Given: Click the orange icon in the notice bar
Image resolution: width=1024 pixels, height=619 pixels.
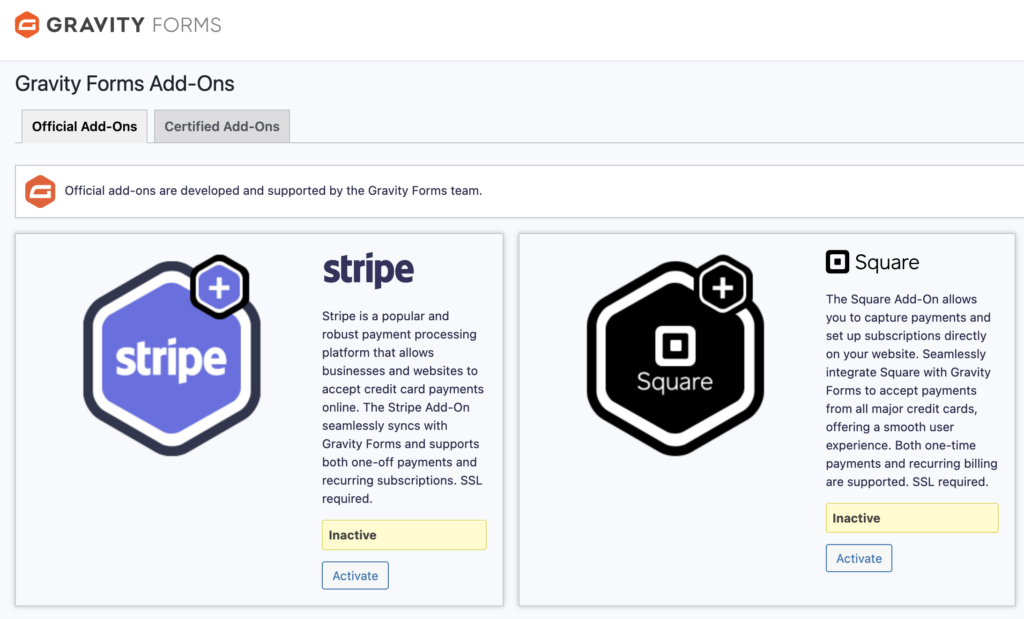Looking at the screenshot, I should click(40, 191).
